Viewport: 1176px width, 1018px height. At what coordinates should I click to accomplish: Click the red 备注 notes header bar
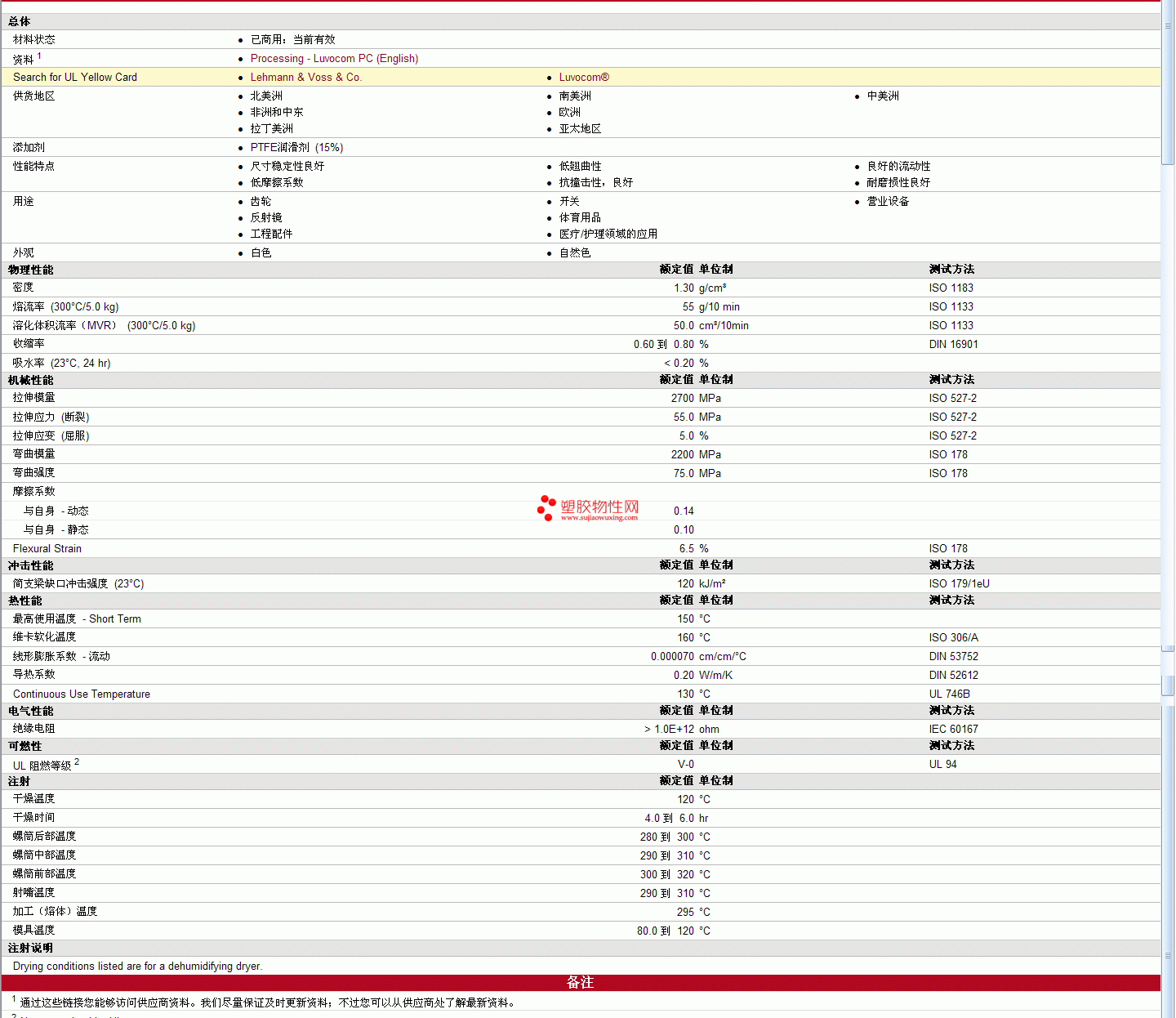click(580, 983)
